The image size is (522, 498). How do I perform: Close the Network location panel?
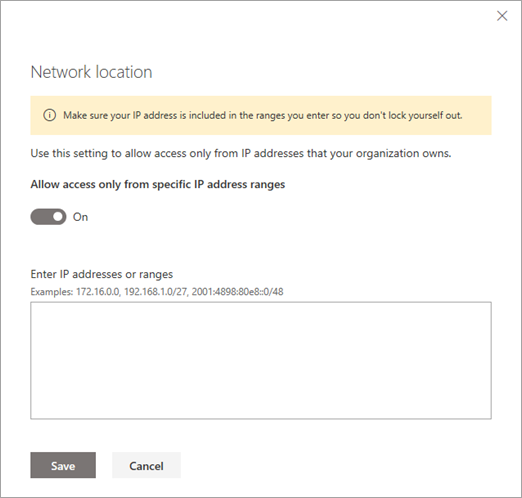coord(502,16)
